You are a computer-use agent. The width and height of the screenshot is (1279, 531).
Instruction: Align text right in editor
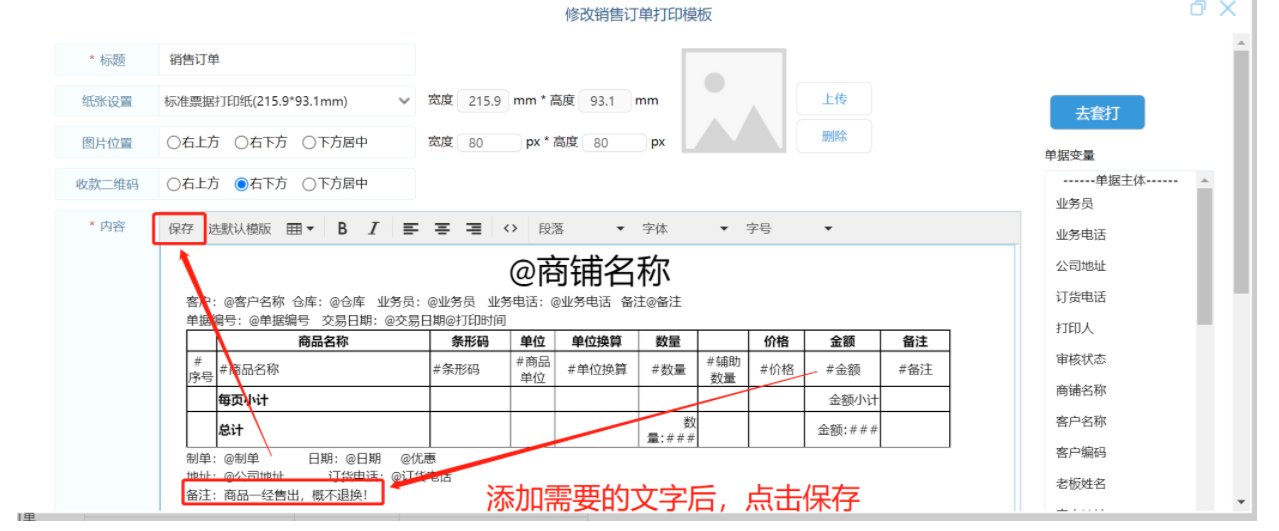pos(474,229)
